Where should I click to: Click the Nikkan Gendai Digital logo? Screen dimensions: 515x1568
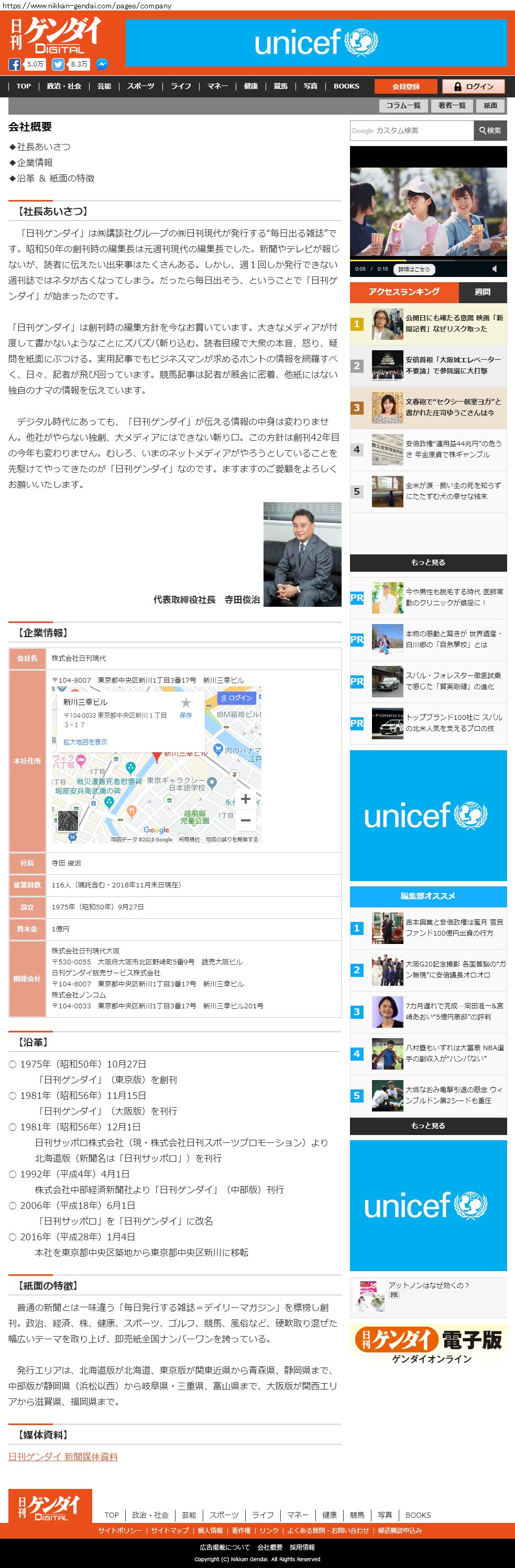tap(55, 35)
